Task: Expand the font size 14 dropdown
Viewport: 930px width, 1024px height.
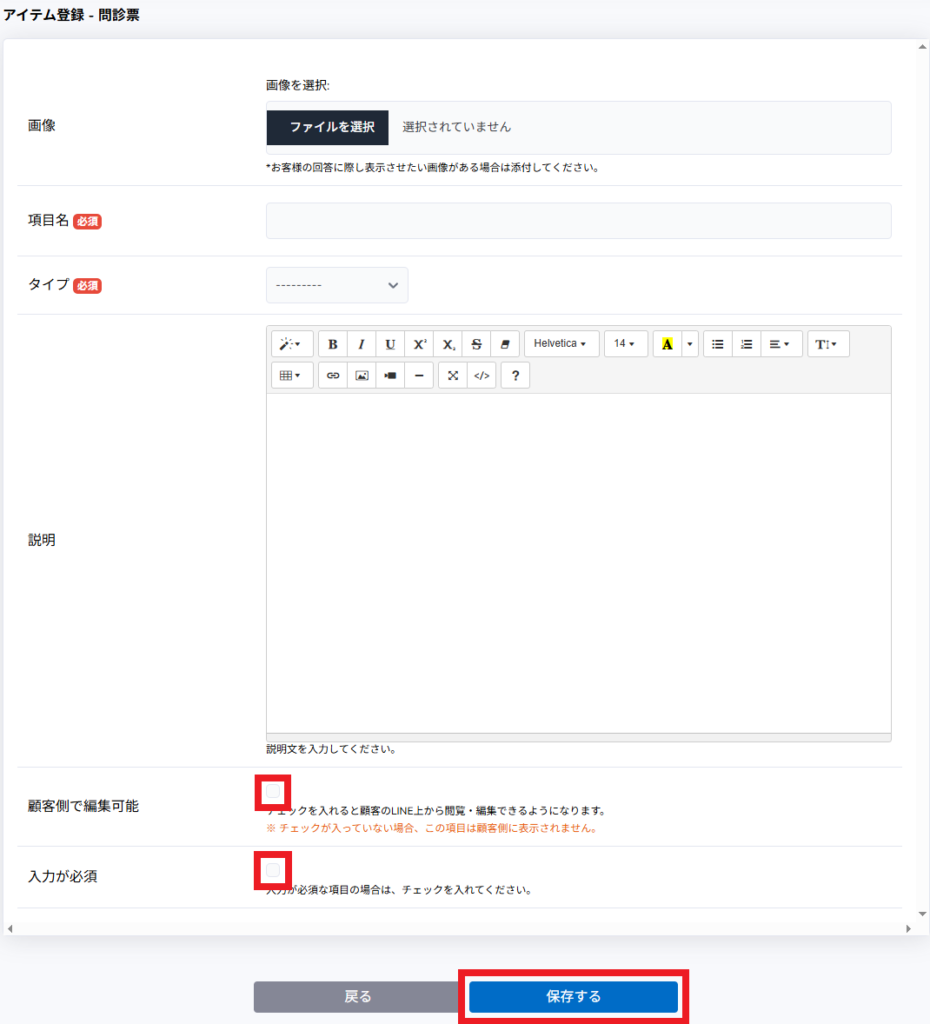Action: pos(625,344)
